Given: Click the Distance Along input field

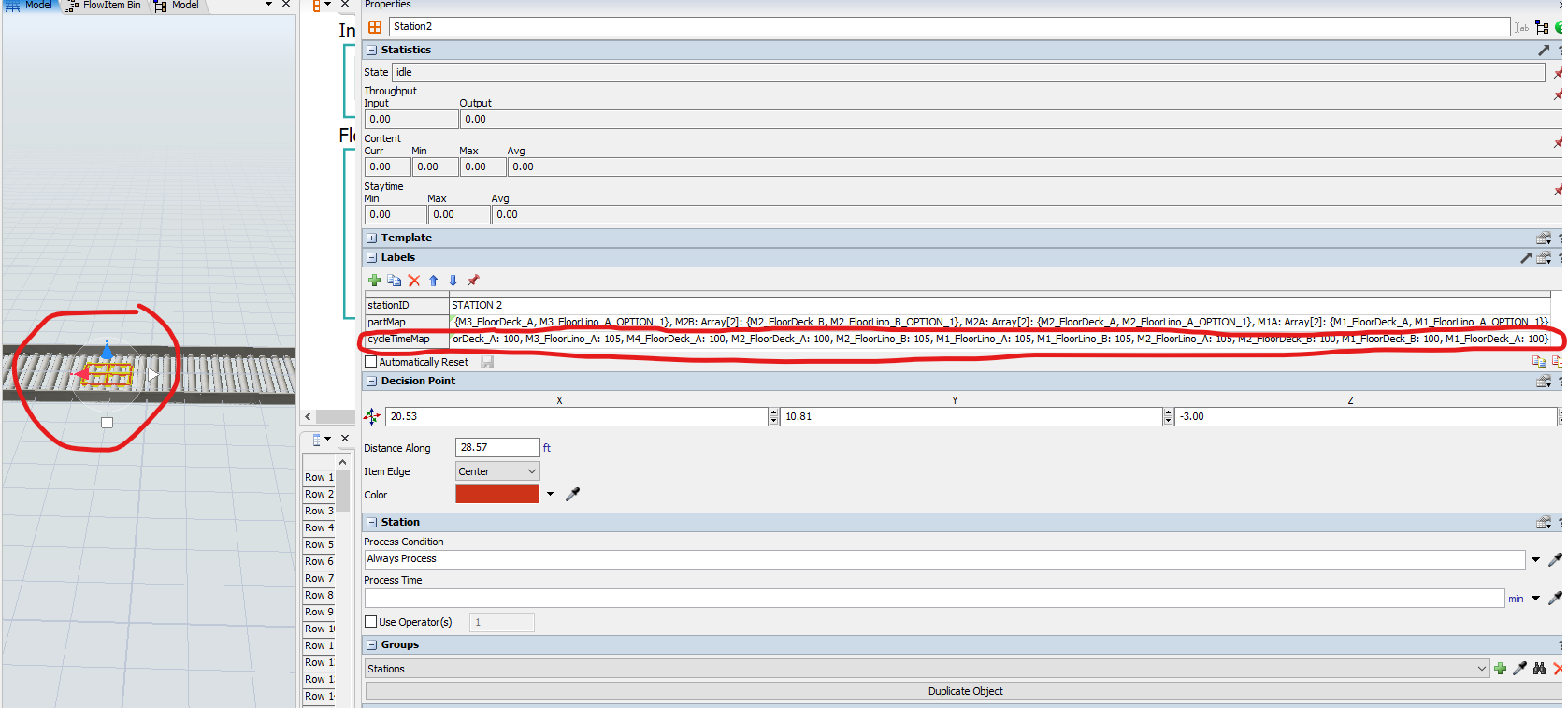Looking at the screenshot, I should [x=496, y=448].
